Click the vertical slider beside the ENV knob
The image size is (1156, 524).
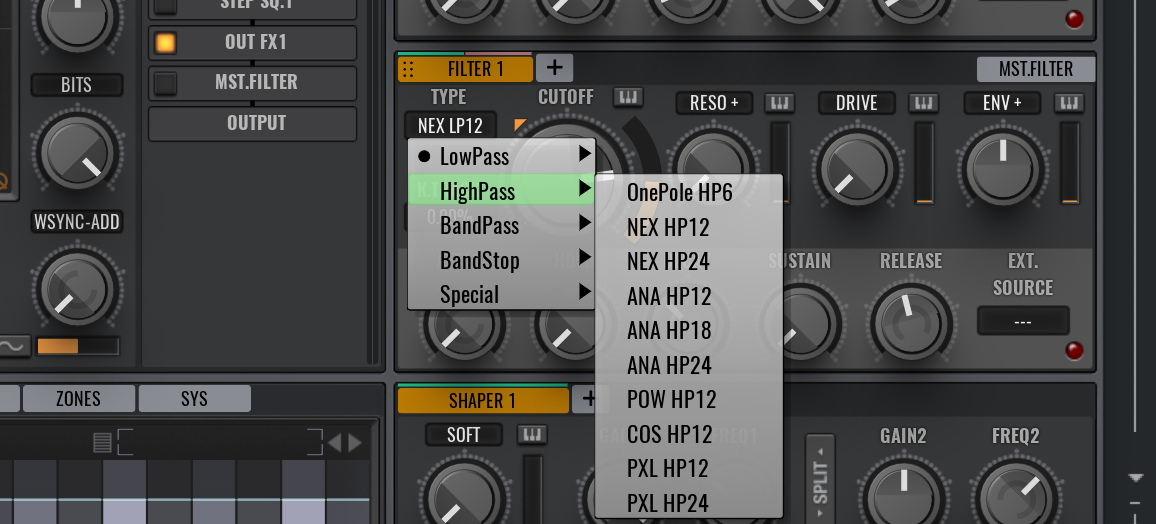coord(1070,163)
